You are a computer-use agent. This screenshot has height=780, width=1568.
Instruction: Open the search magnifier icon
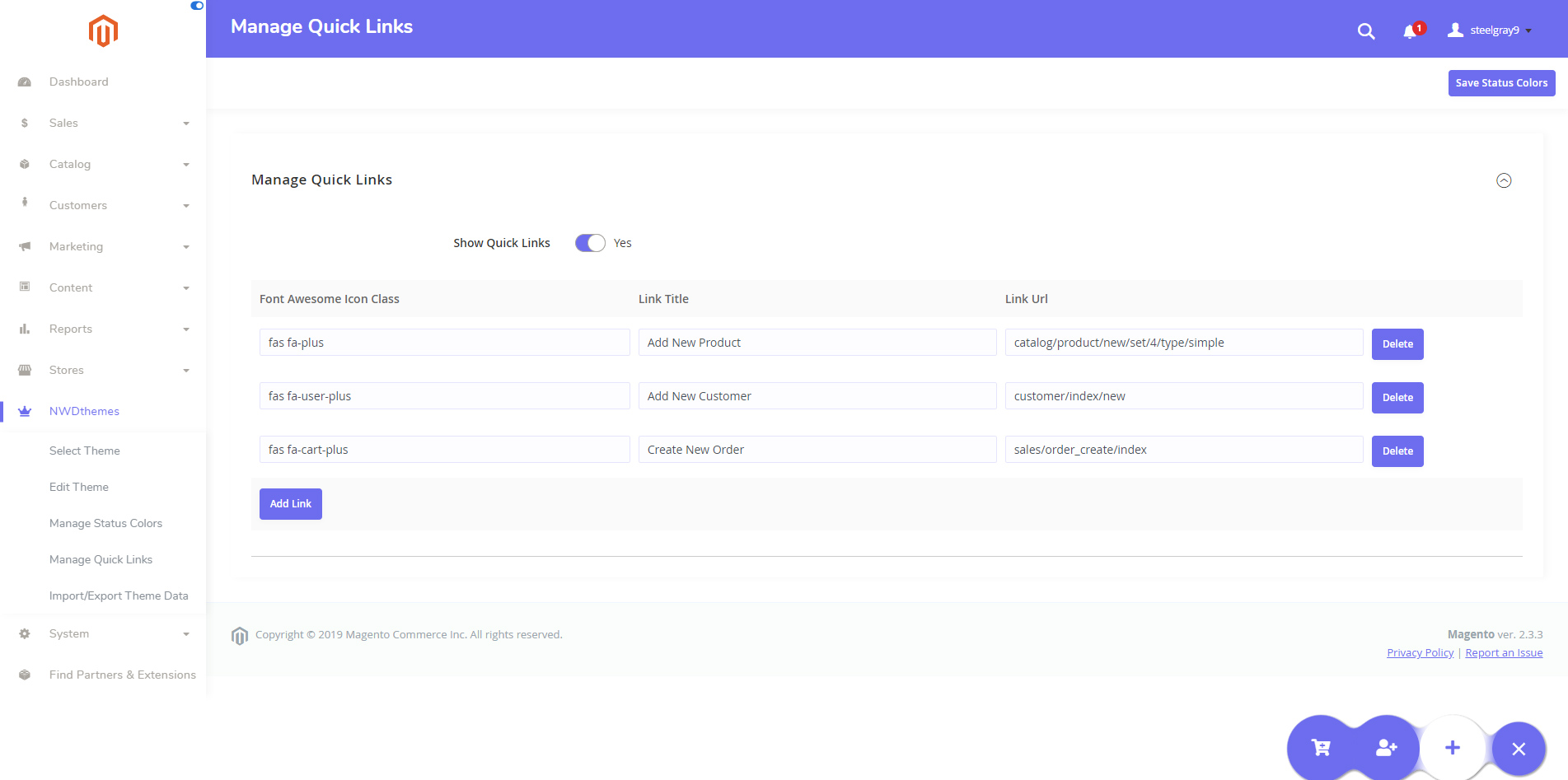[1366, 31]
